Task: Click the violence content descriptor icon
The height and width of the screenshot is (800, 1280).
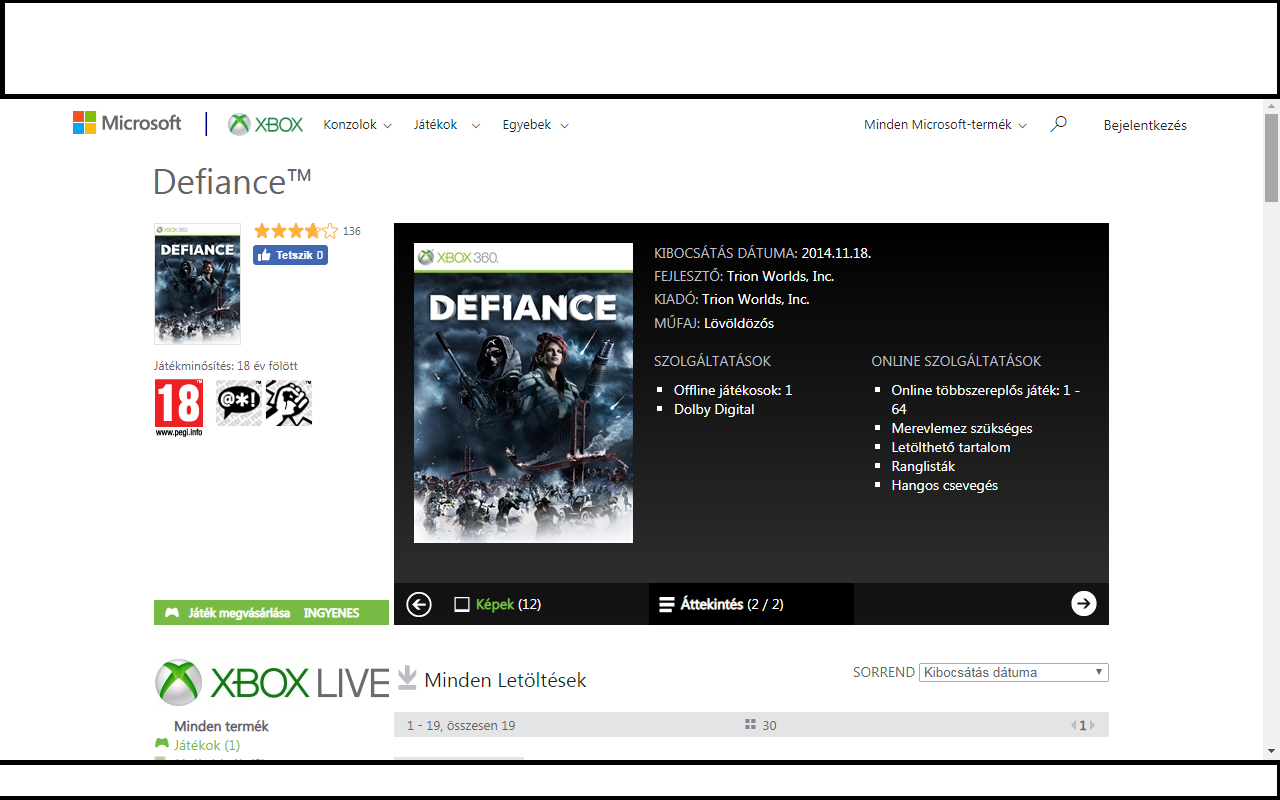Action: (x=289, y=403)
